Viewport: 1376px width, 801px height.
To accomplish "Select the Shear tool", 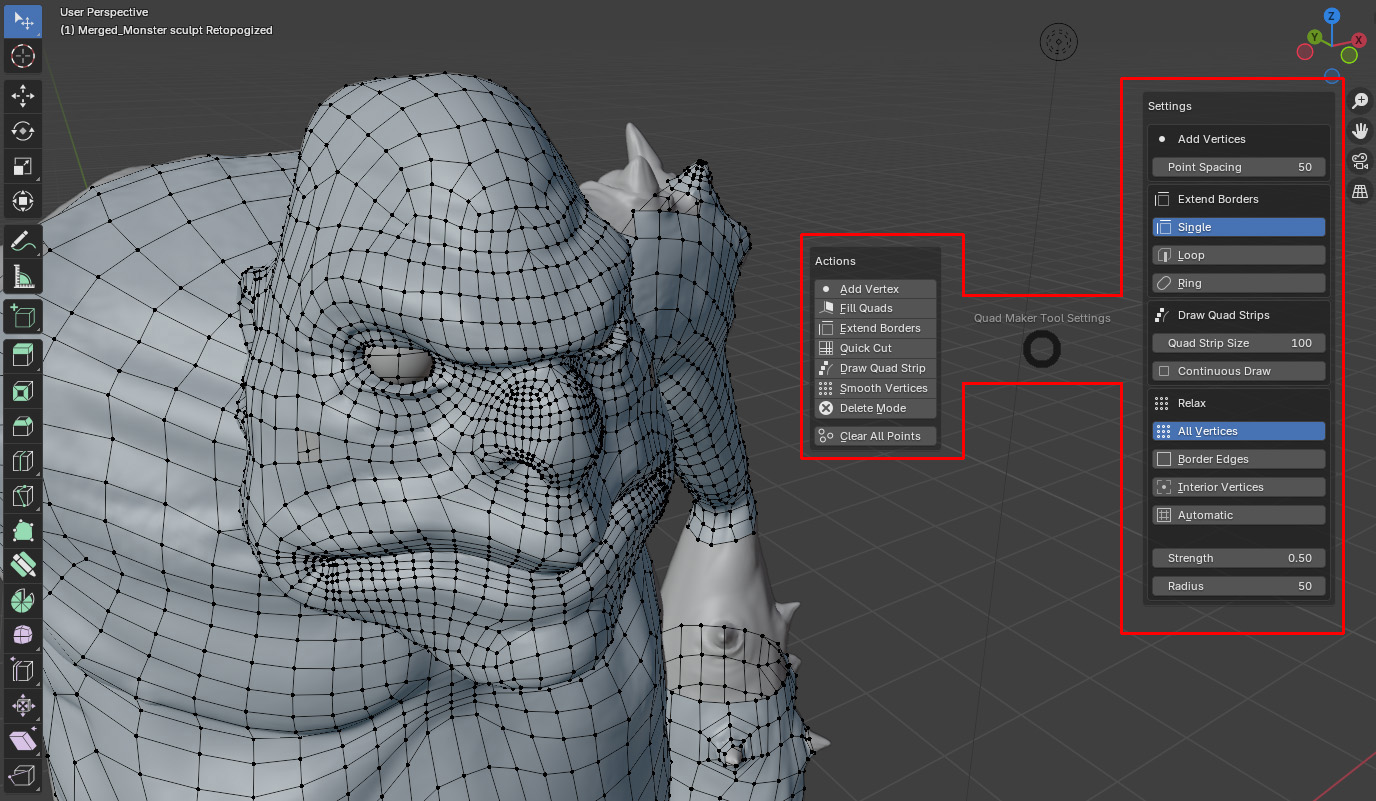I will pos(23,741).
